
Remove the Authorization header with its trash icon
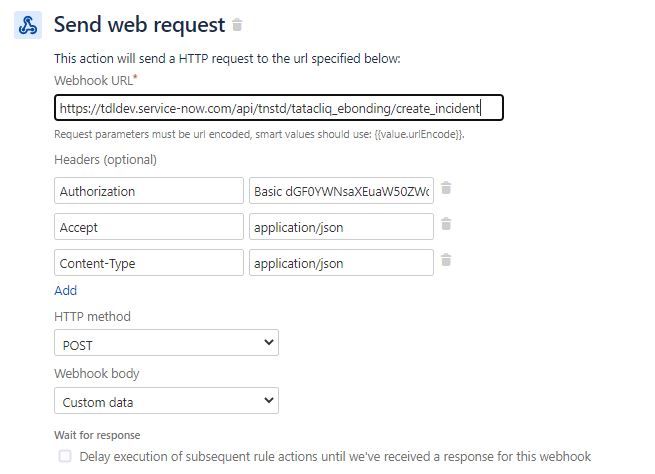446,188
